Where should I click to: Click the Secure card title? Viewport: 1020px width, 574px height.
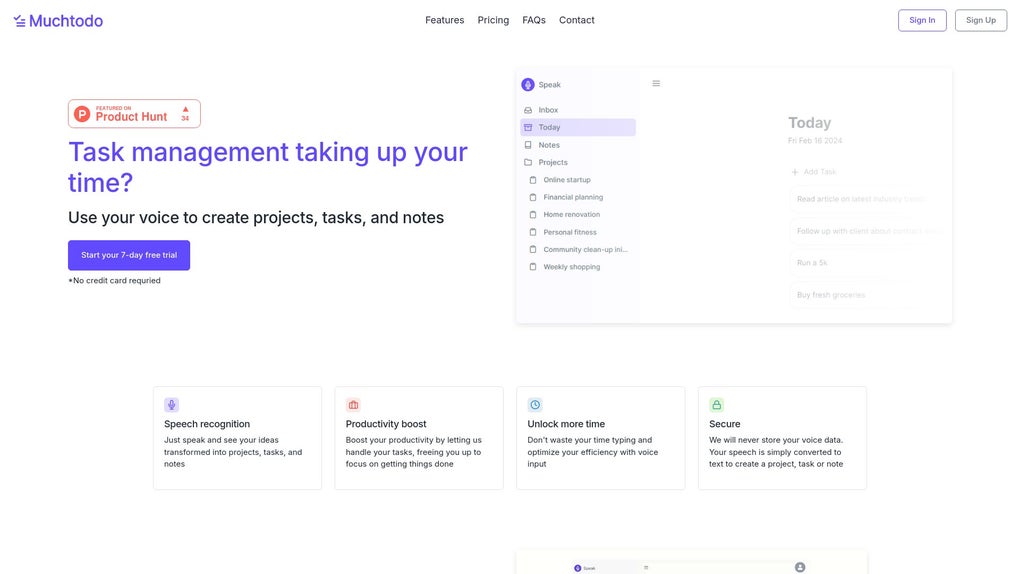pyautogui.click(x=725, y=424)
